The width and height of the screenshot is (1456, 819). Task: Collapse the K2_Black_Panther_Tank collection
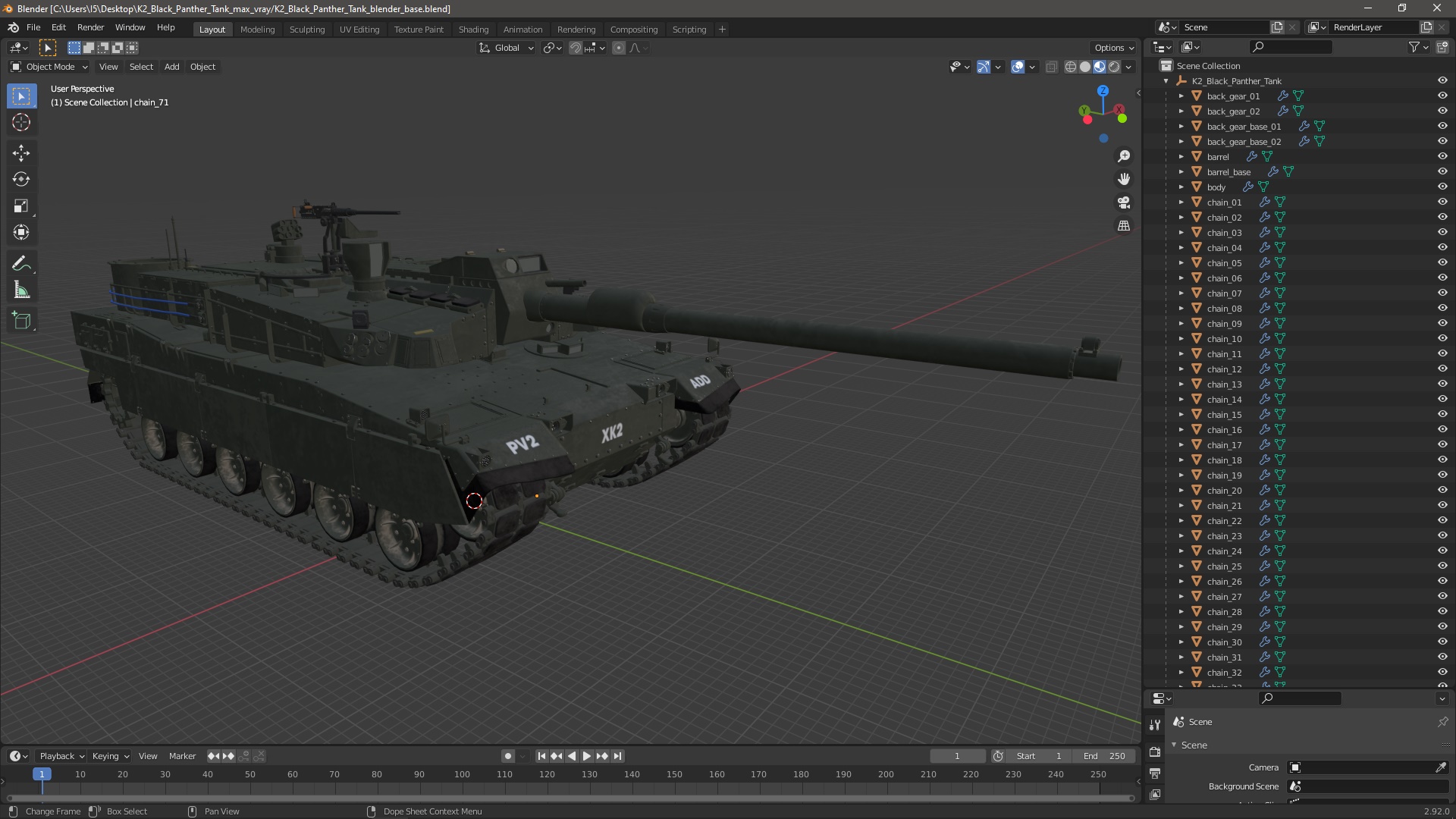point(1166,80)
